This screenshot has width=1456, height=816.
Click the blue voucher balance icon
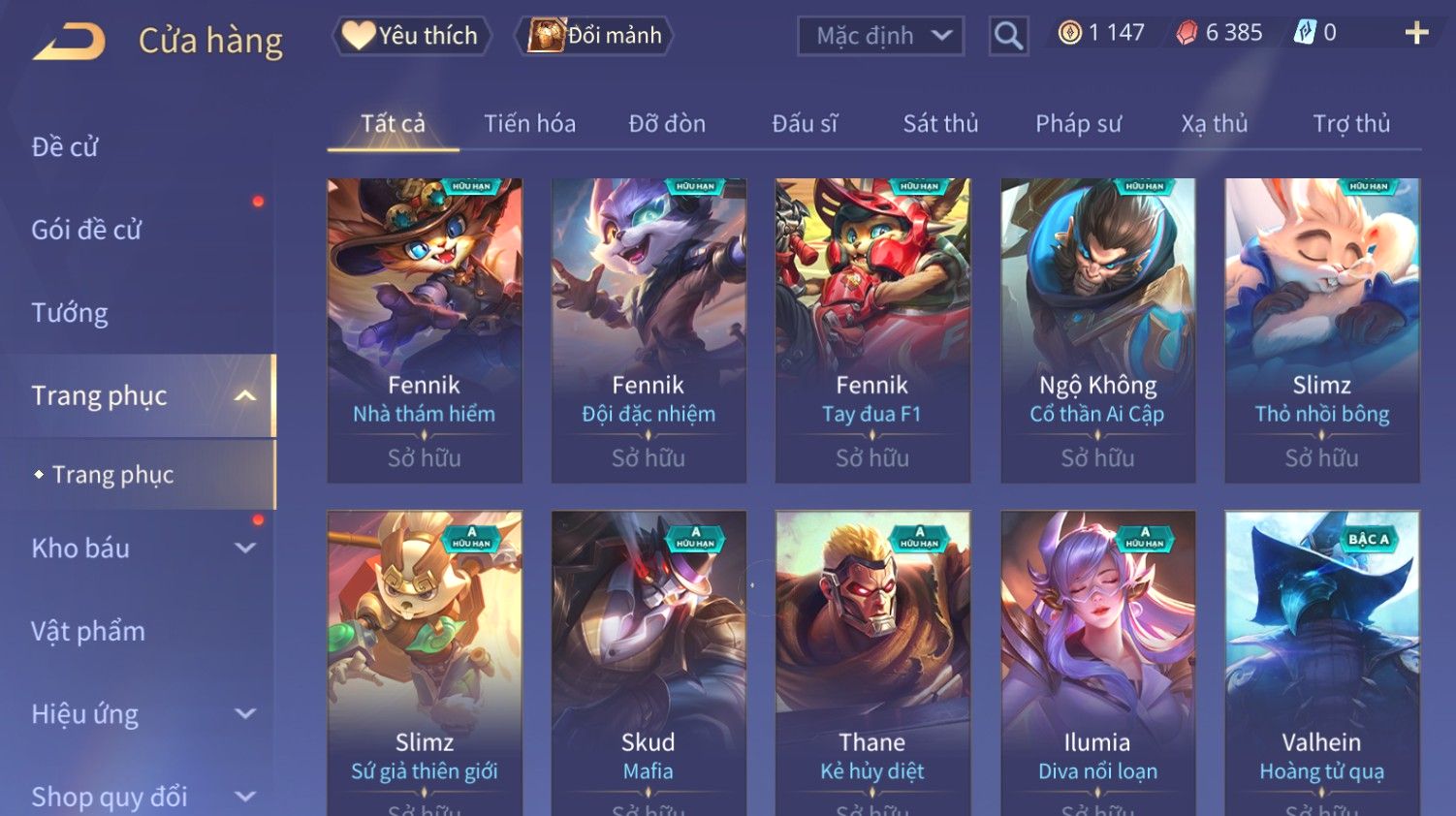tap(1305, 33)
